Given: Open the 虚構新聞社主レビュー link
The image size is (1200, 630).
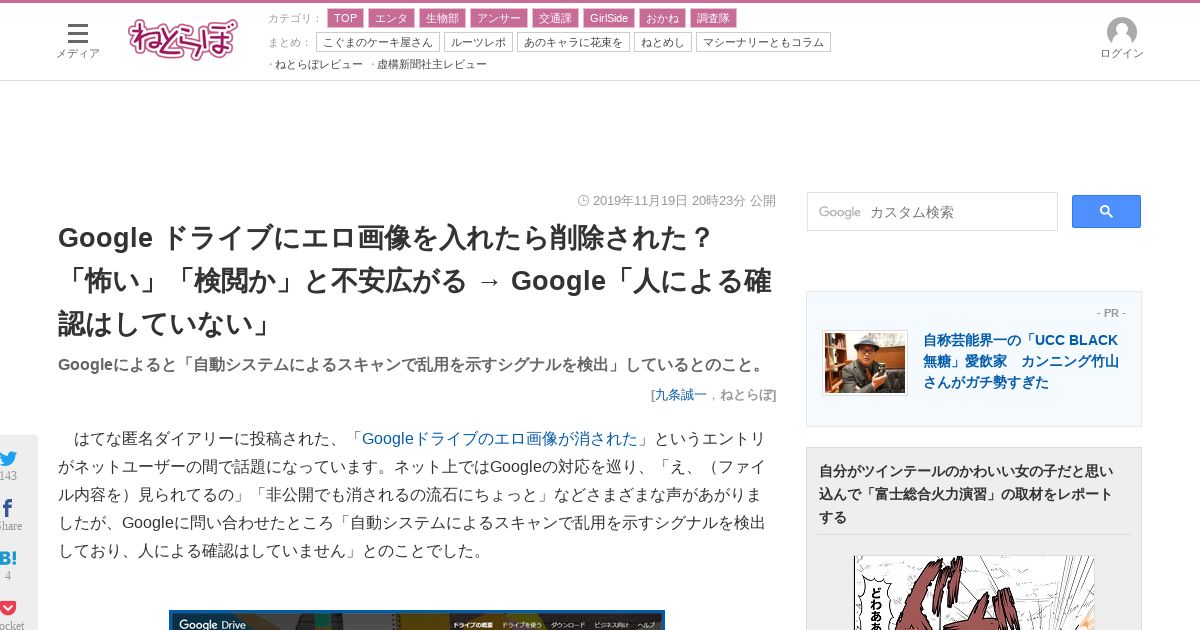Looking at the screenshot, I should point(431,64).
